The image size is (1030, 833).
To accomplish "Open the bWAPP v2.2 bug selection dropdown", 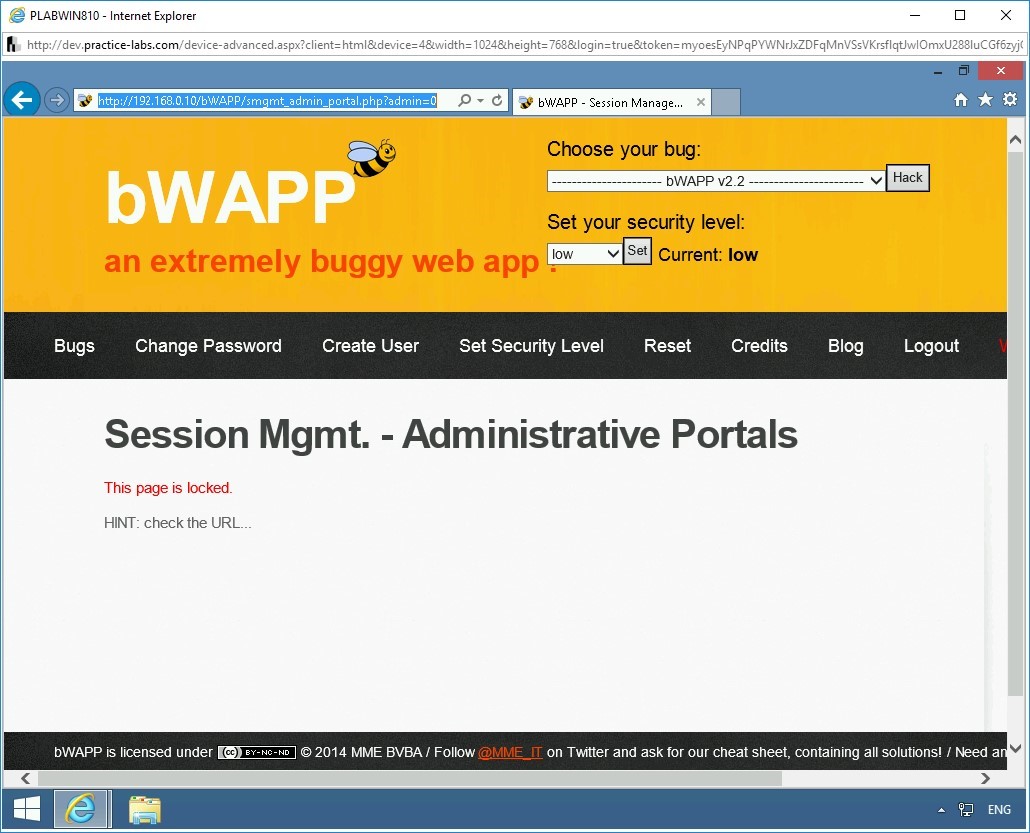I will [x=714, y=180].
